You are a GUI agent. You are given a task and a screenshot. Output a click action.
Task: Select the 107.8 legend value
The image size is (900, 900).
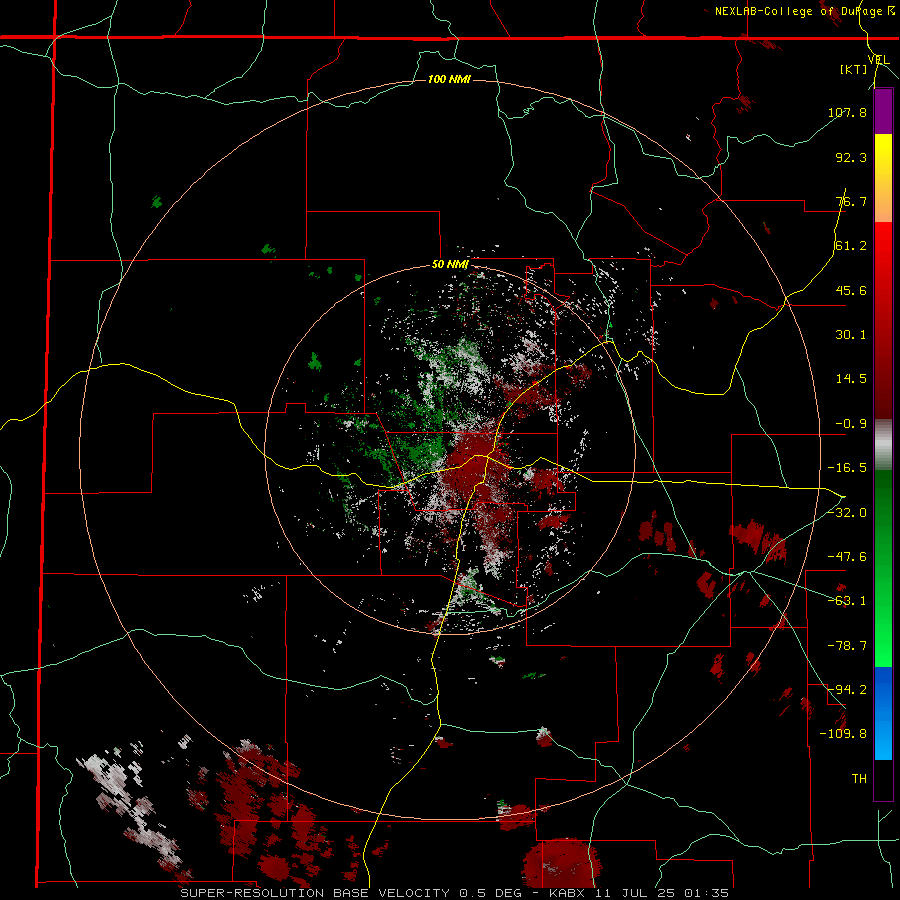coord(847,112)
